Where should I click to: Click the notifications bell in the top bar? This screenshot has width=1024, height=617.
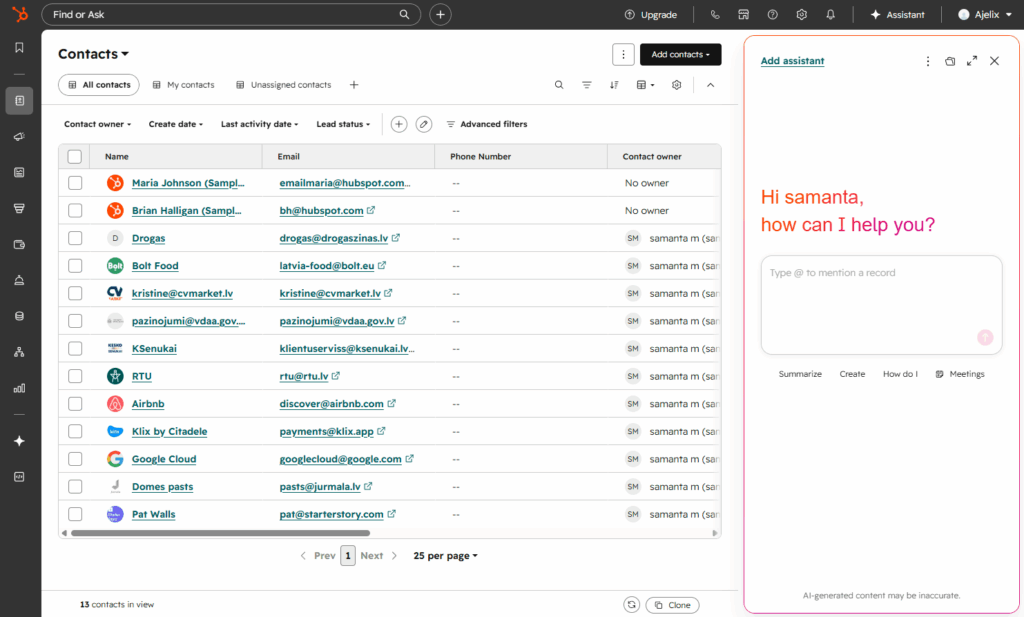(x=831, y=14)
